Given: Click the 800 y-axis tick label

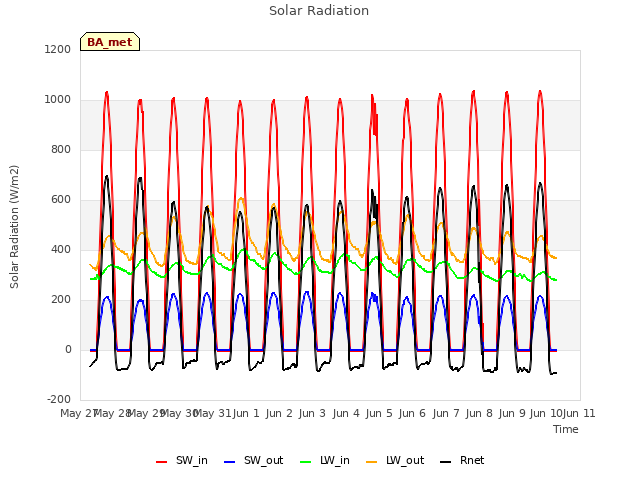Looking at the screenshot, I should pos(61,149).
